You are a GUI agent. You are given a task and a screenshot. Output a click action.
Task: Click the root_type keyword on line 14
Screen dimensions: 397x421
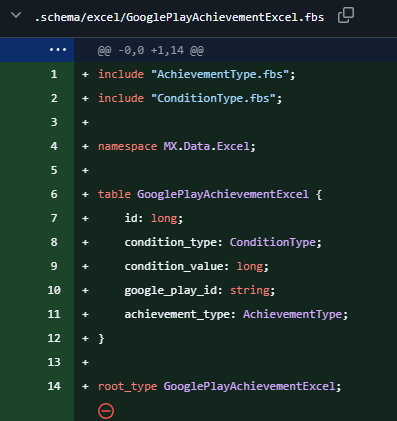(x=127, y=386)
